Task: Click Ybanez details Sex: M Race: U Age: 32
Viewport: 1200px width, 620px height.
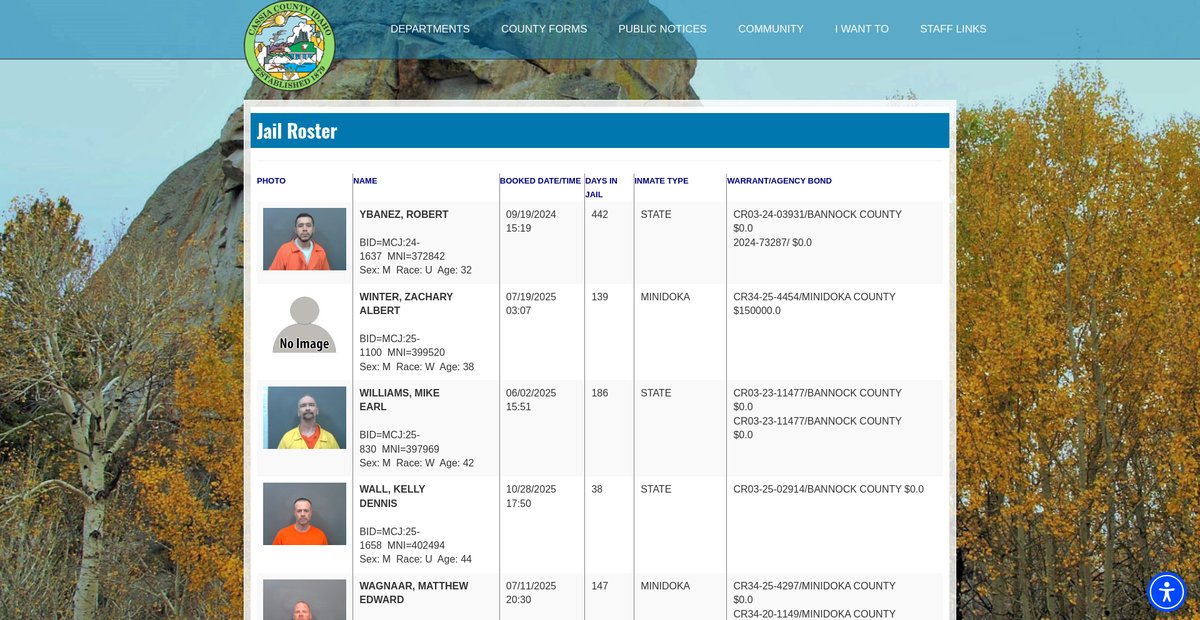Action: (416, 271)
